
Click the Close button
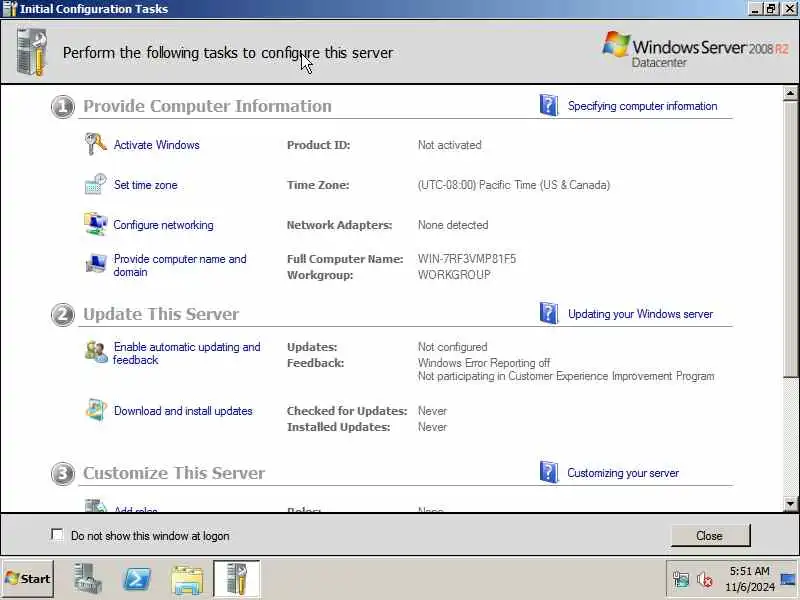click(x=710, y=535)
